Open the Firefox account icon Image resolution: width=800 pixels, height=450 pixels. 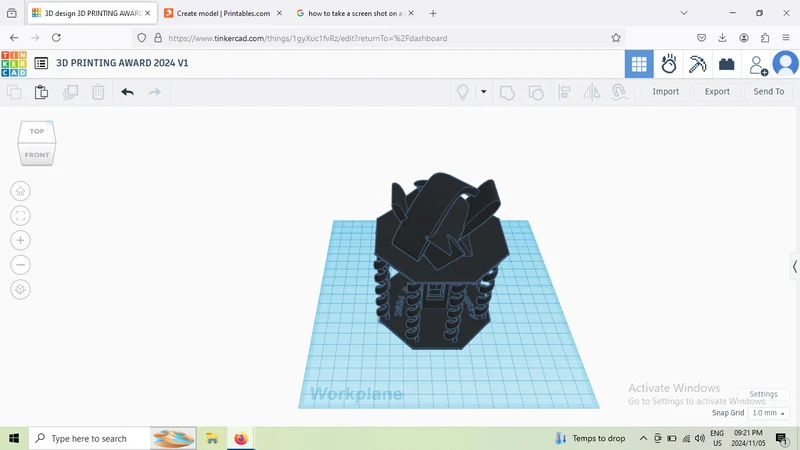[x=744, y=38]
